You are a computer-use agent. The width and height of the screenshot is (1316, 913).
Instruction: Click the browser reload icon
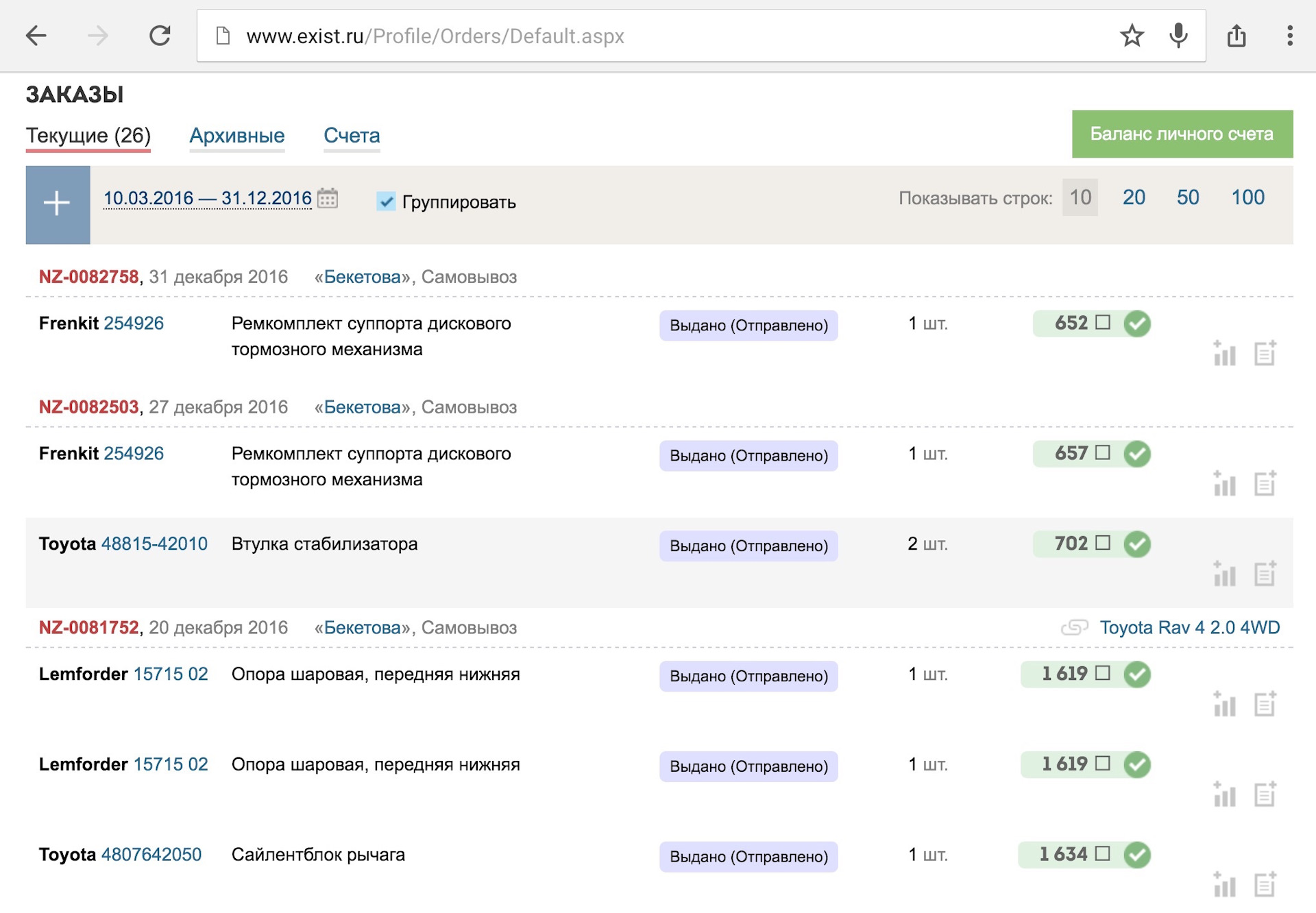[160, 36]
